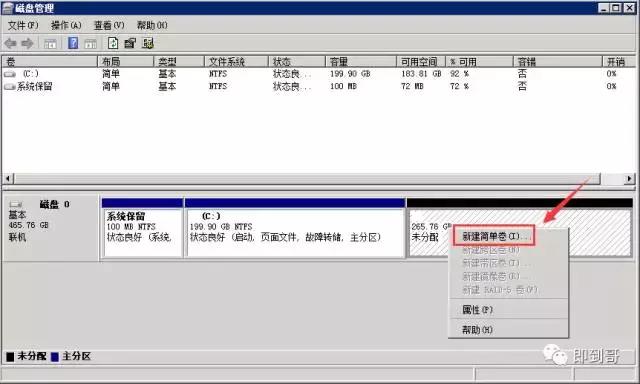Sort by the % 可用 column header
Image resolution: width=640 pixels, height=384 pixels.
click(x=479, y=62)
